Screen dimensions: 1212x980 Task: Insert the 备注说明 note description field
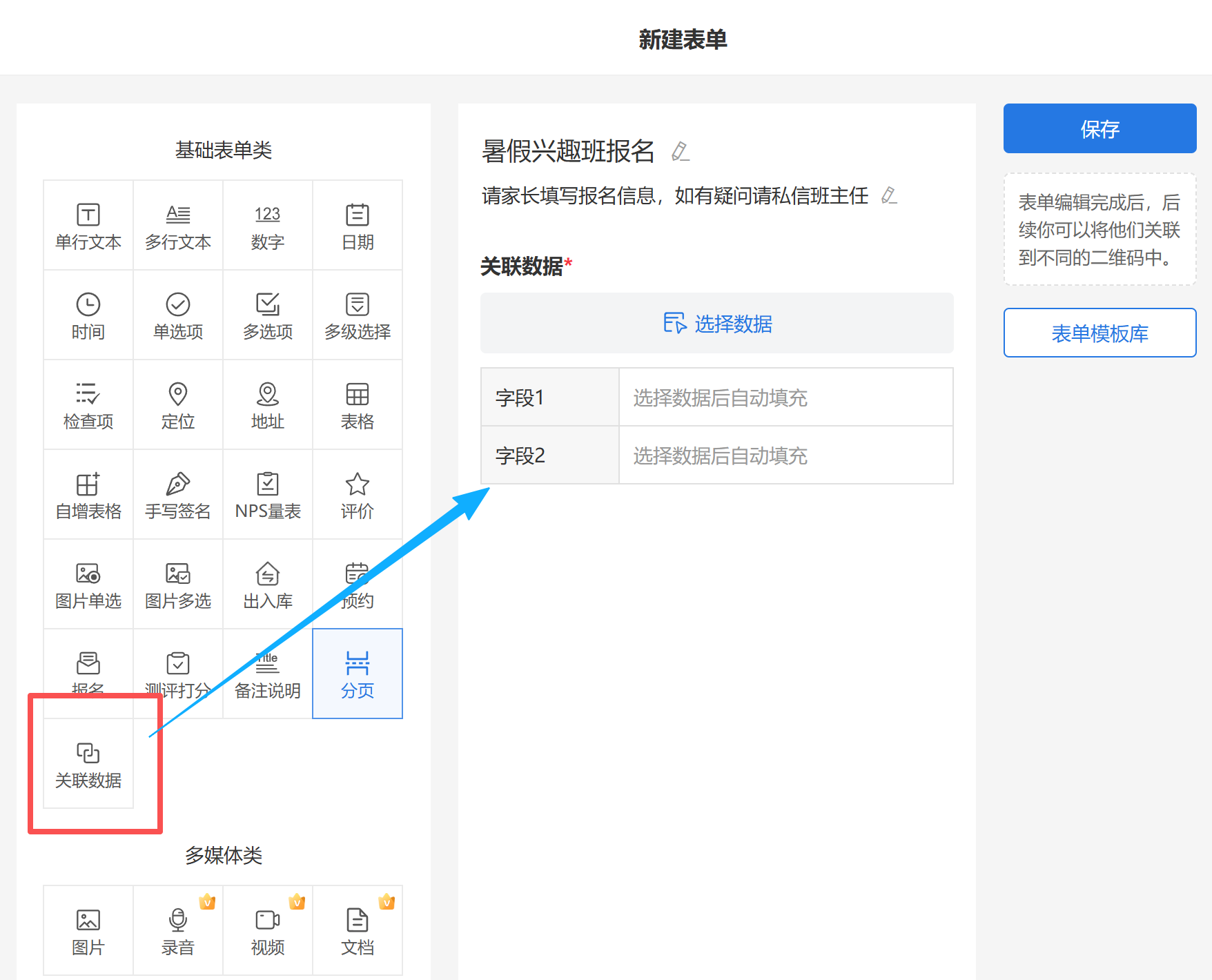tap(268, 674)
